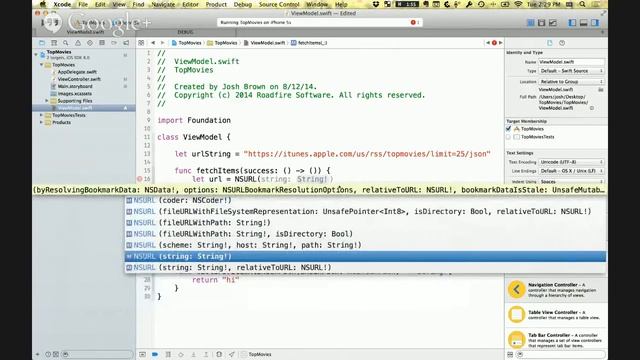Viewport: 640px width, 360px height.
Task: Select Main.storyboard in the navigator
Action: (75, 87)
